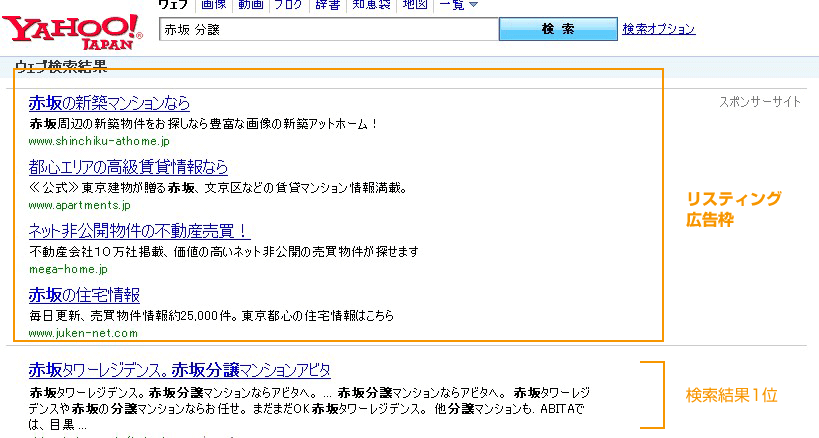Click the スポンサーサイト label

[x=760, y=102]
